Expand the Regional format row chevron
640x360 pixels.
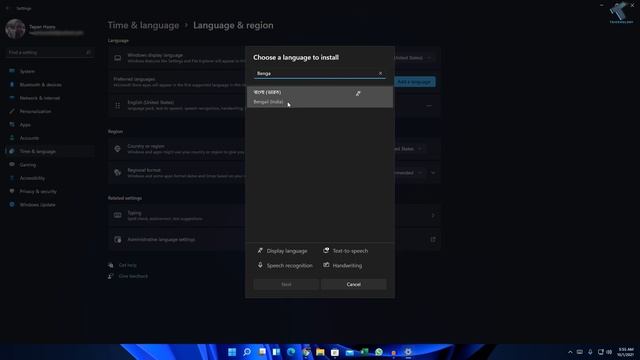coord(433,173)
